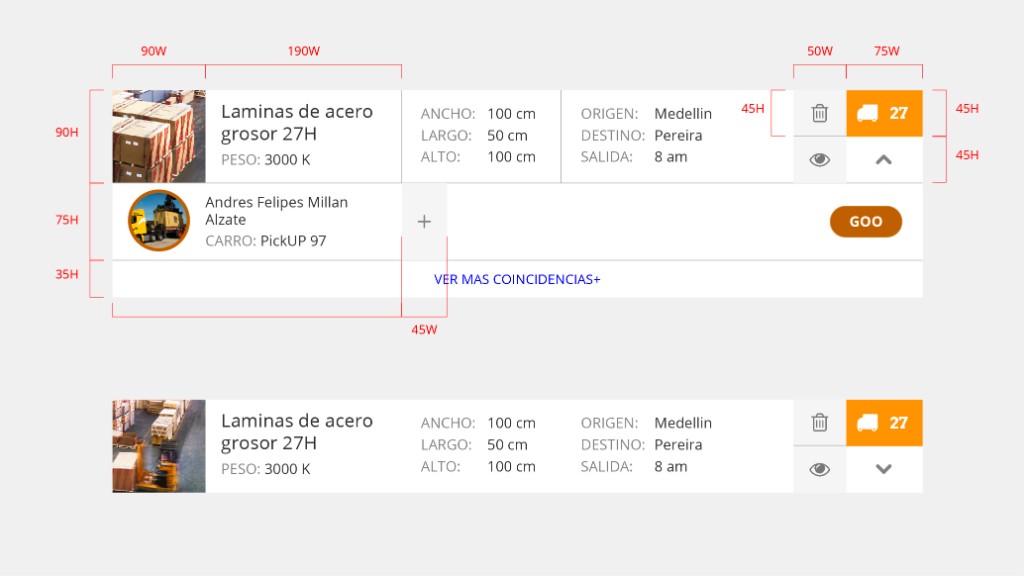The width and height of the screenshot is (1024, 576).
Task: Select the Laminas de acero grosor 27H title
Action: 296,122
